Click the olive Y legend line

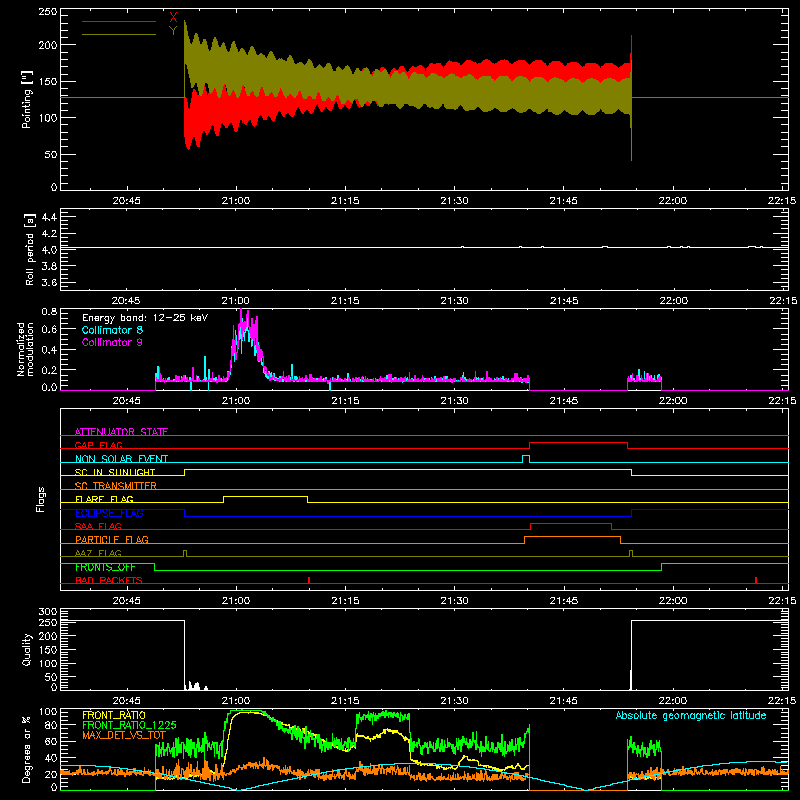click(x=119, y=35)
